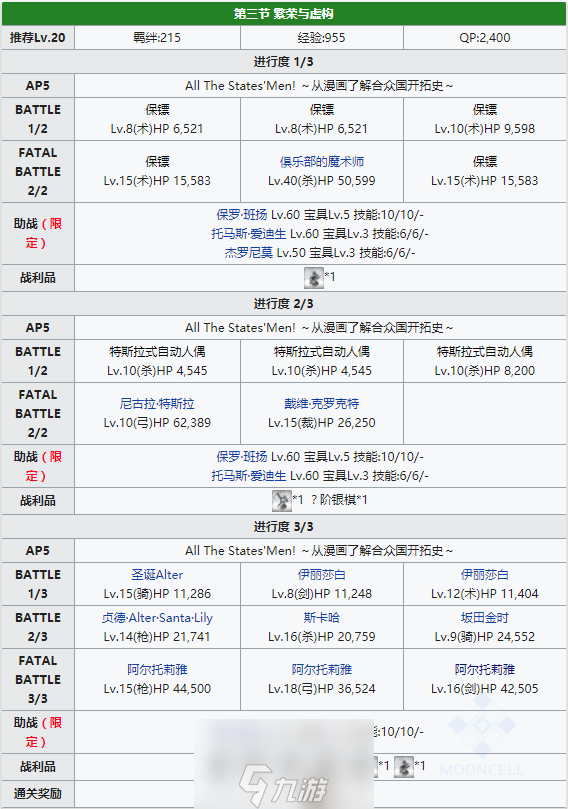This screenshot has height=809, width=568.
Task: Click the loot item icon in 进行度 1/3 战利品 row
Action: 314,278
